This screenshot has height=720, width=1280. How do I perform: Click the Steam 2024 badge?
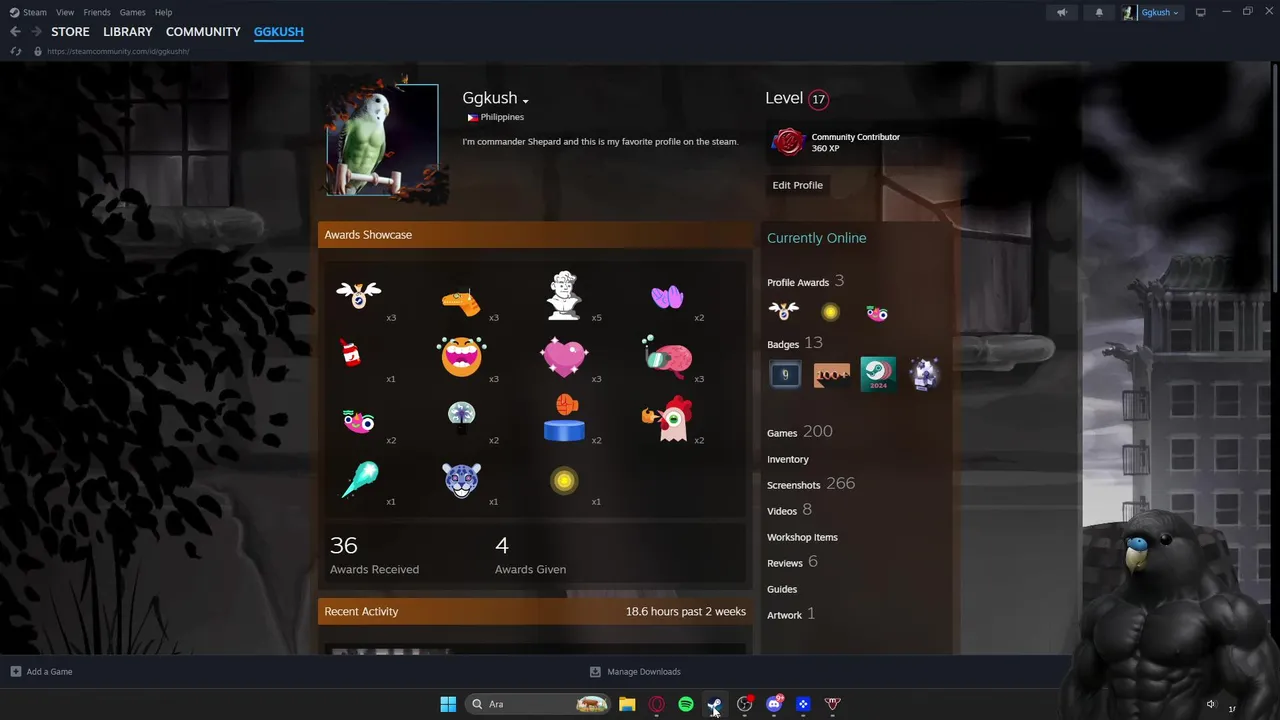pos(878,375)
